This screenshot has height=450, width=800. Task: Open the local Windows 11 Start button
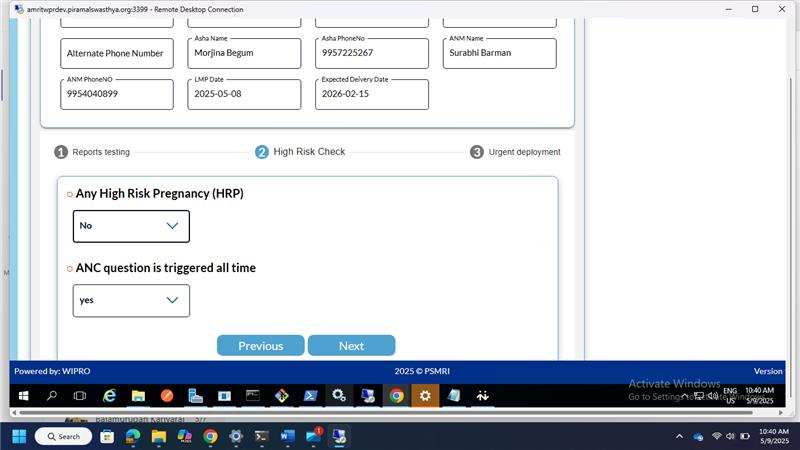(x=19, y=437)
